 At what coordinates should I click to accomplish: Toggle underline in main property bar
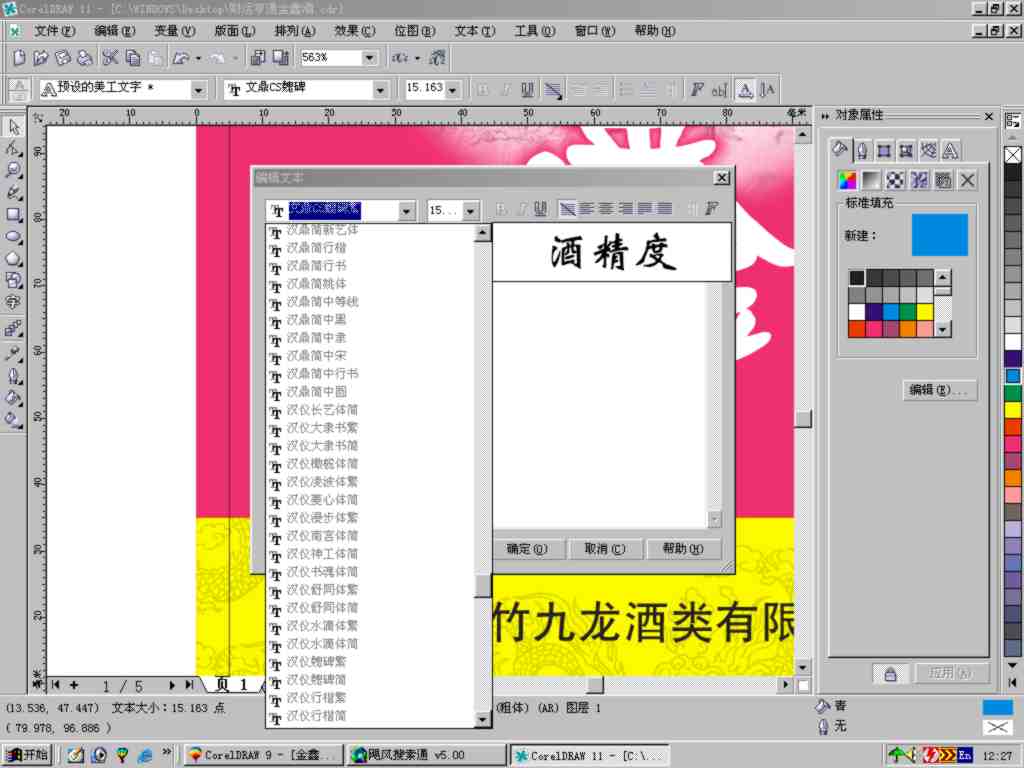tap(528, 89)
